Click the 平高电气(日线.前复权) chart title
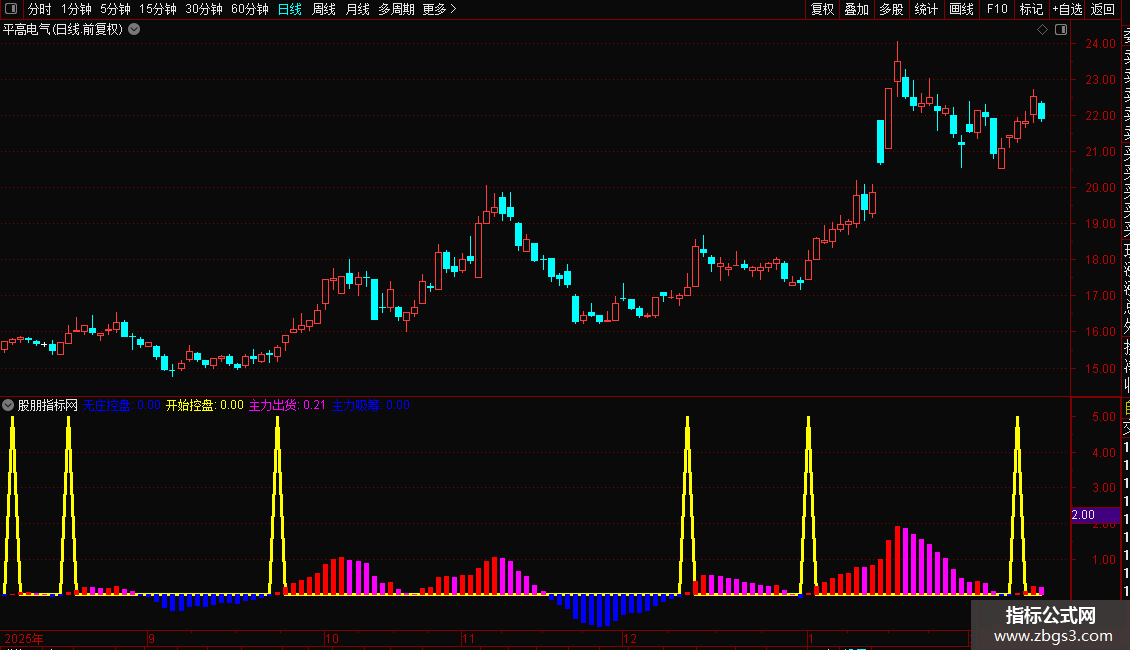Image resolution: width=1130 pixels, height=650 pixels. (x=63, y=30)
